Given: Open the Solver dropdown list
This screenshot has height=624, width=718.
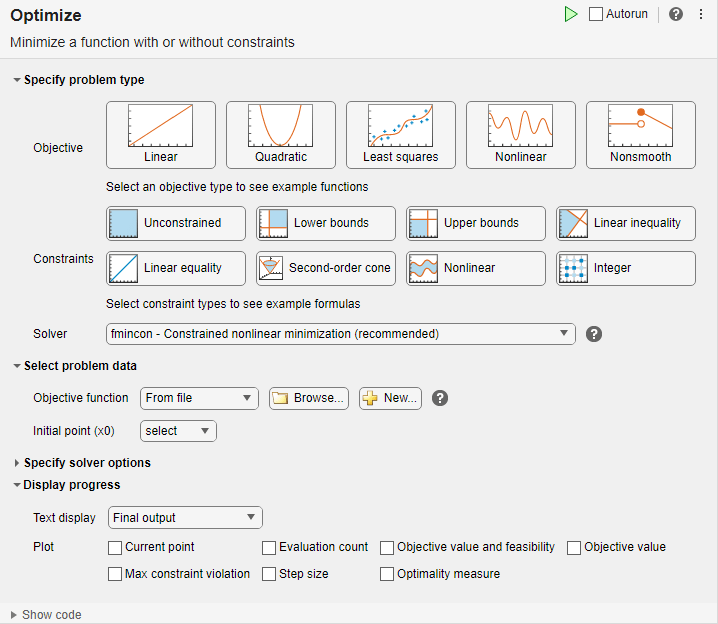Looking at the screenshot, I should (340, 334).
